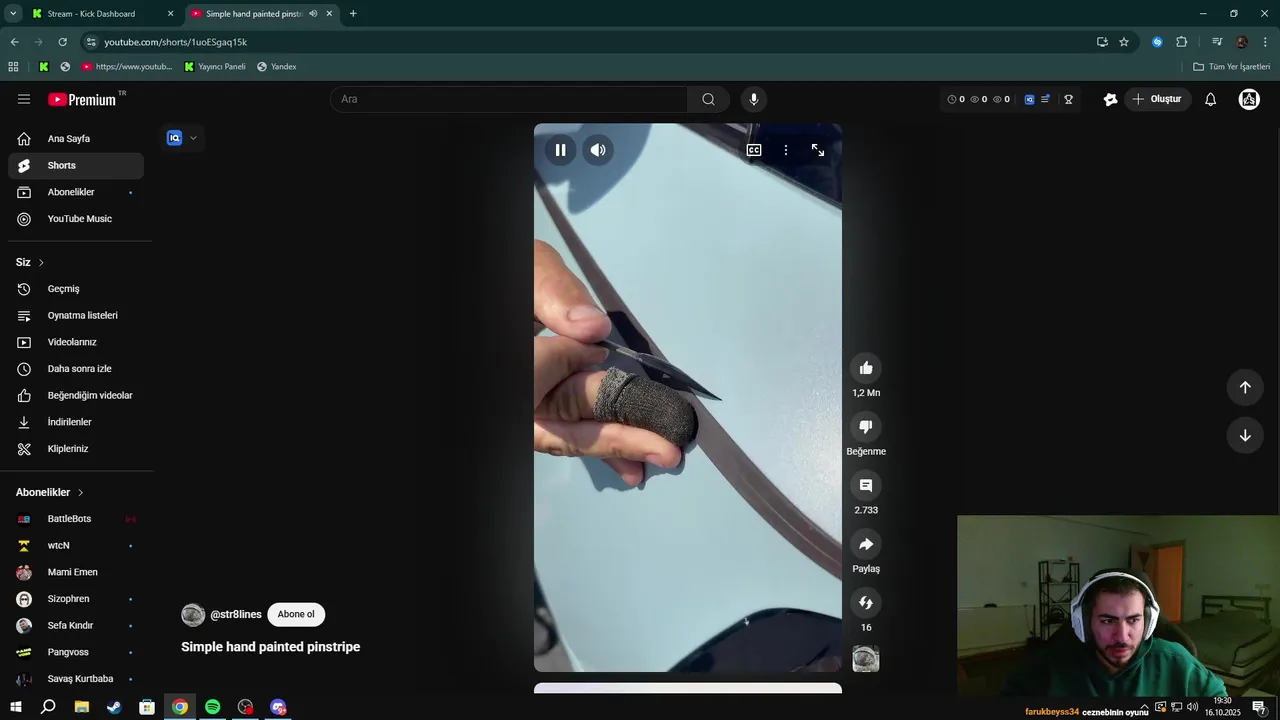Dislike the Short with Beğenme button
Viewport: 1280px width, 720px height.
(x=866, y=427)
